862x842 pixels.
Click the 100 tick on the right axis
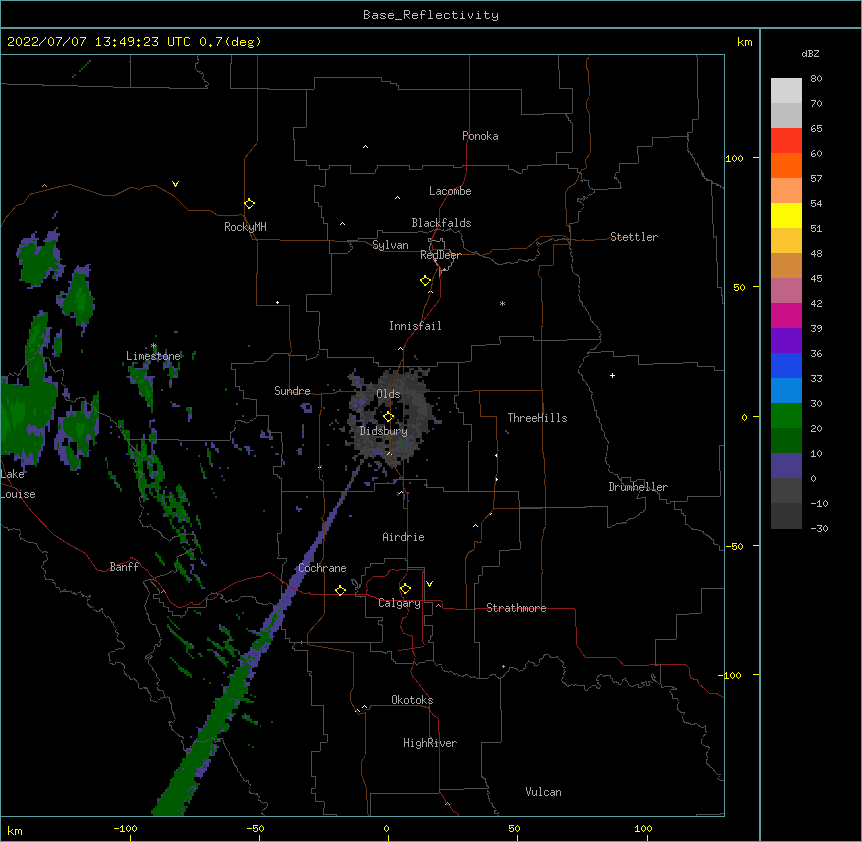(734, 158)
